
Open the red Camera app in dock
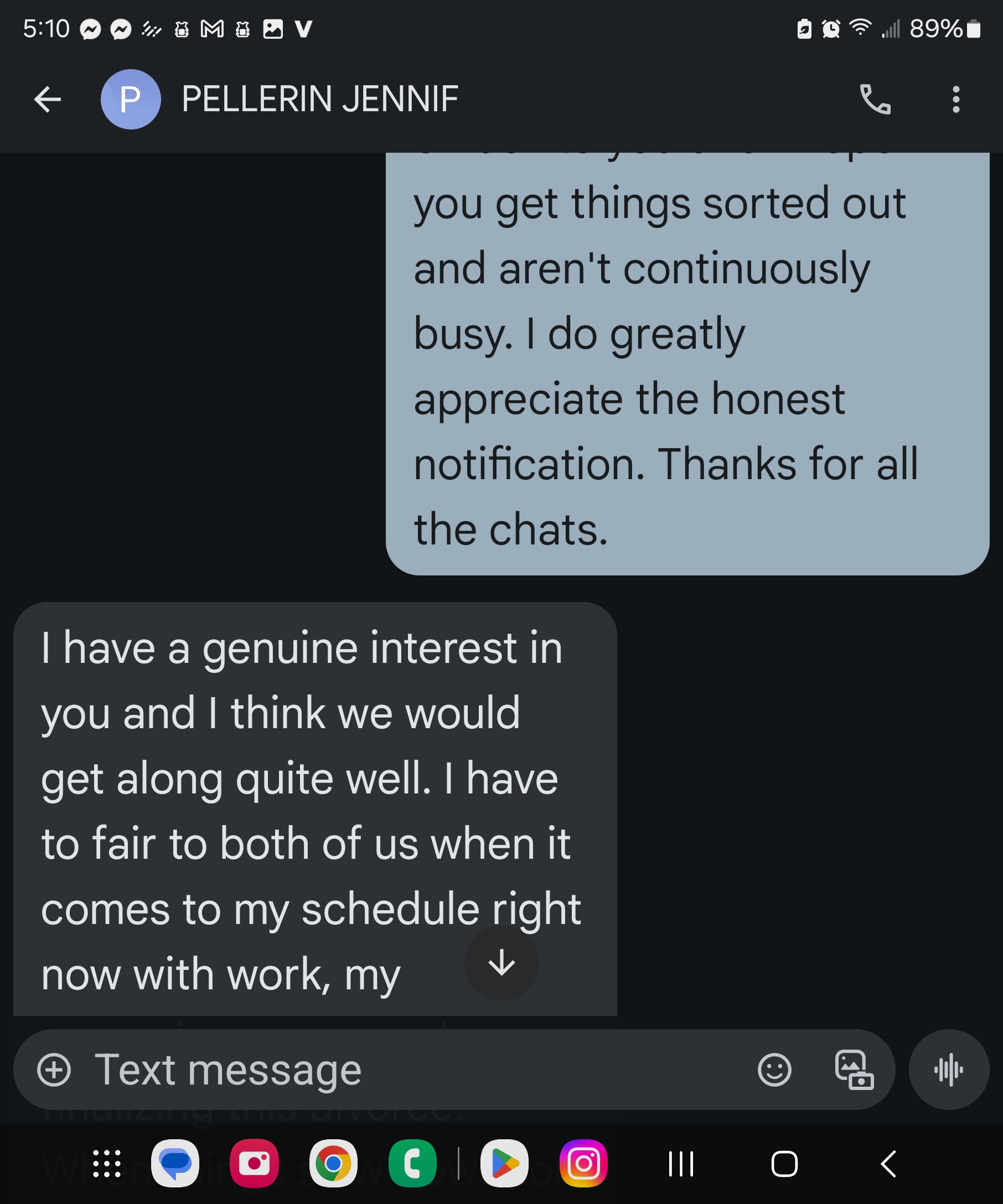[x=254, y=1163]
